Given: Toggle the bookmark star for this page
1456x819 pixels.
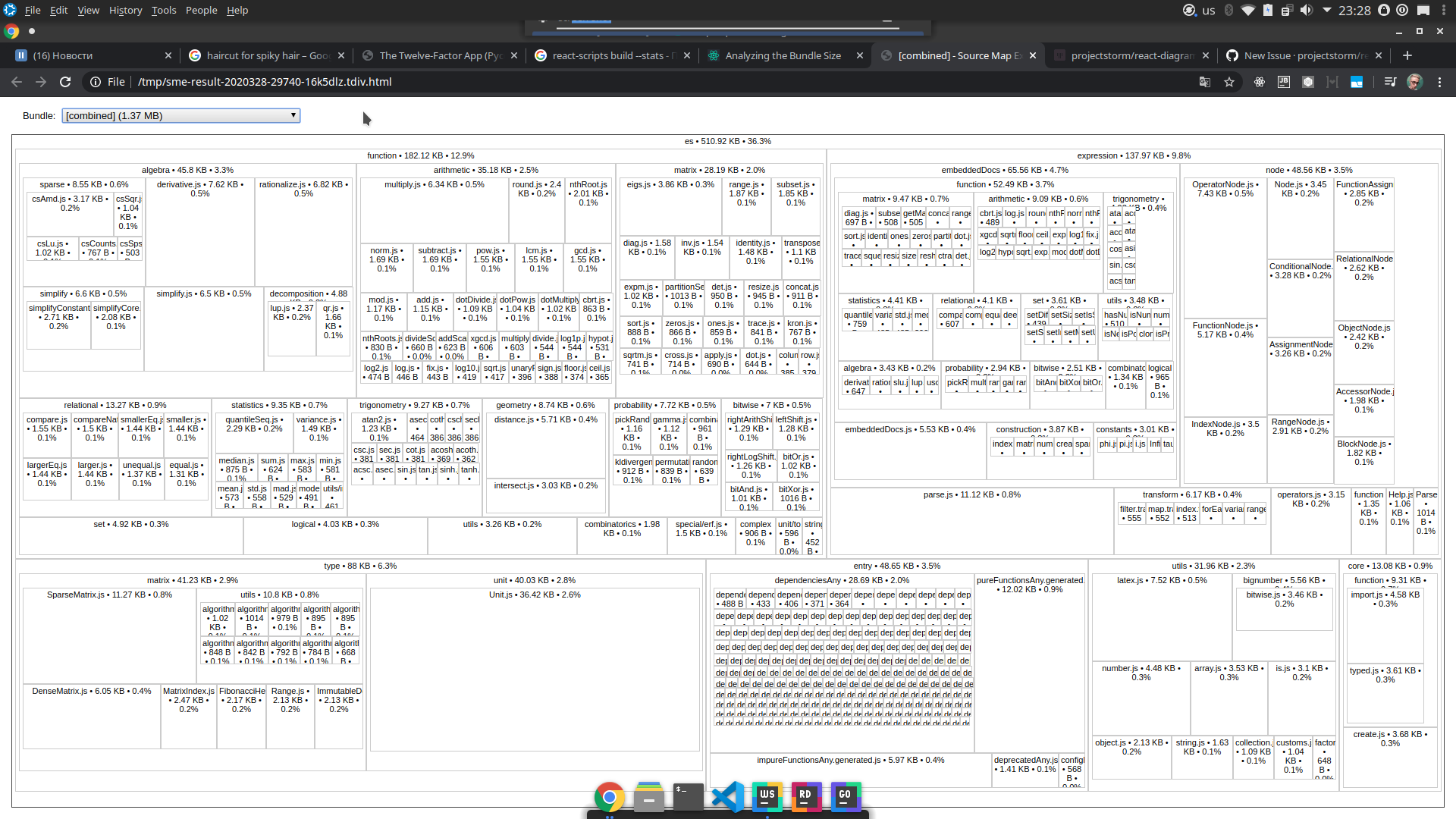Looking at the screenshot, I should [1229, 81].
